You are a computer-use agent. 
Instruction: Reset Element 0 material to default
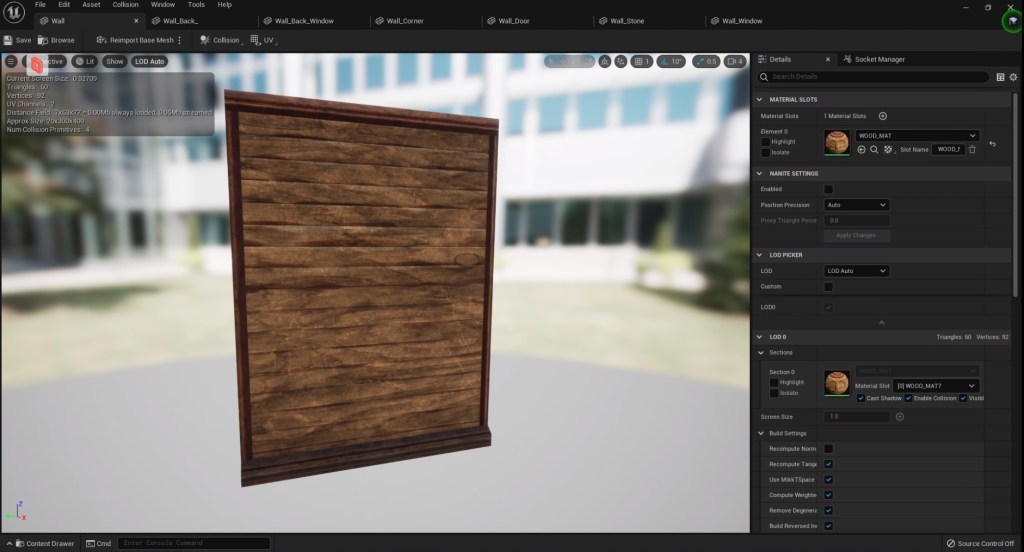pyautogui.click(x=992, y=144)
